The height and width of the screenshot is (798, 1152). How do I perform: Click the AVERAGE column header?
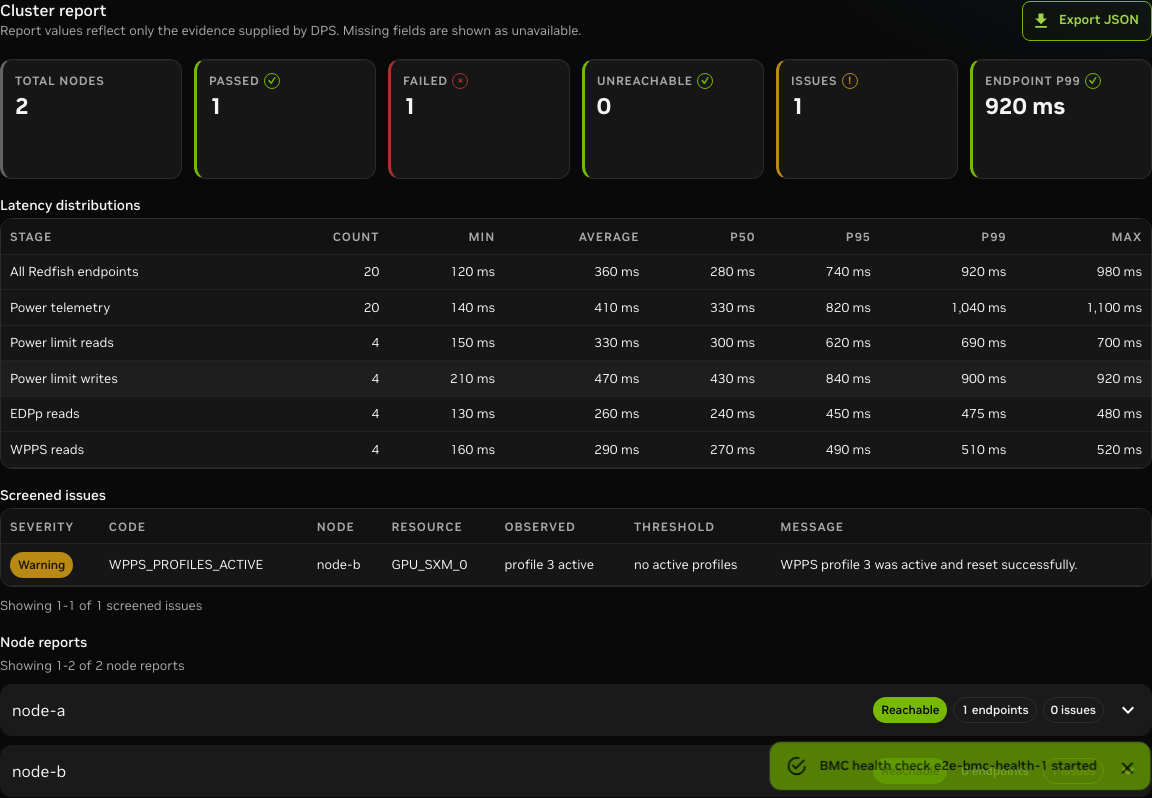tap(608, 237)
